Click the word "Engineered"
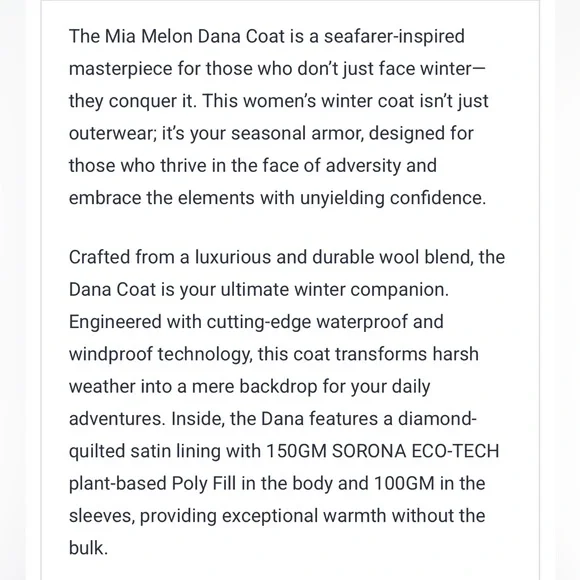The image size is (580, 580). pyautogui.click(x=115, y=322)
